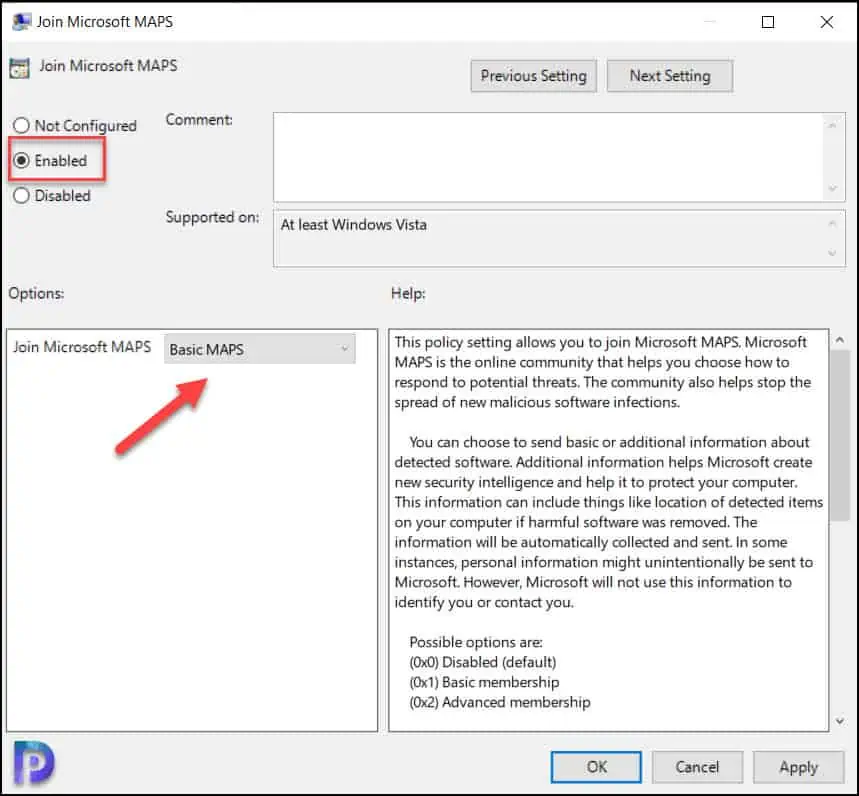Select the Not Configured radio button
This screenshot has height=796, width=859.
click(21, 125)
